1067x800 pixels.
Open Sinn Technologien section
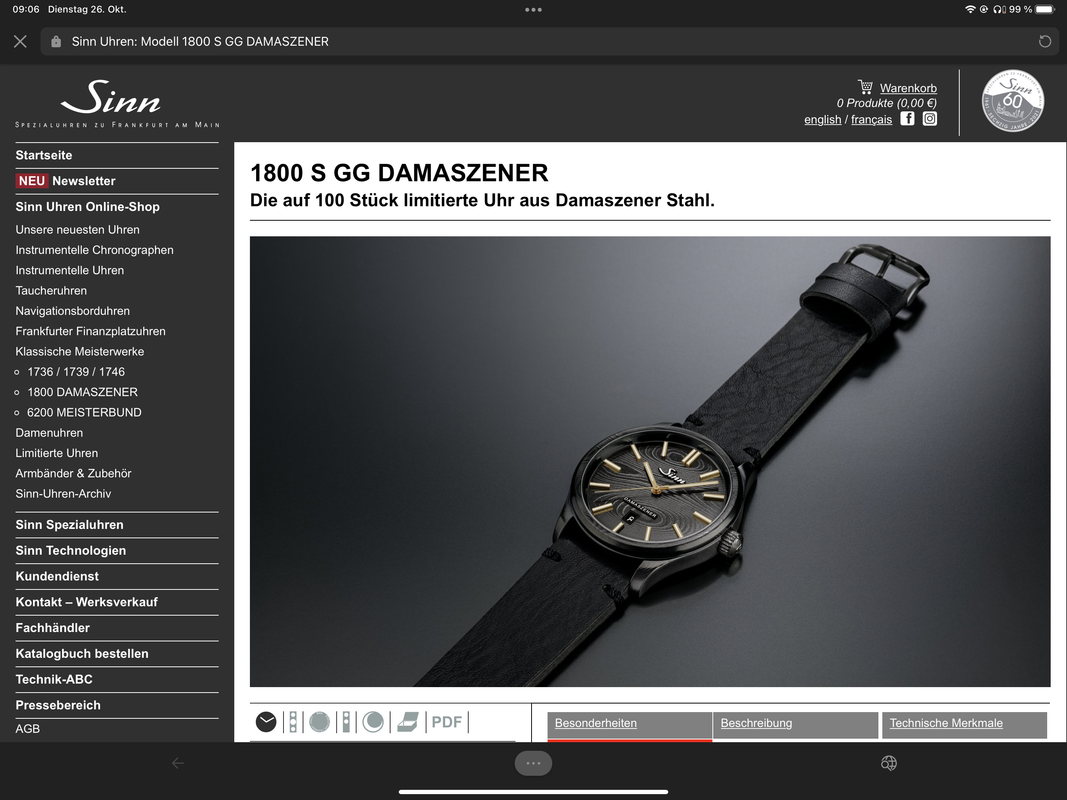71,551
